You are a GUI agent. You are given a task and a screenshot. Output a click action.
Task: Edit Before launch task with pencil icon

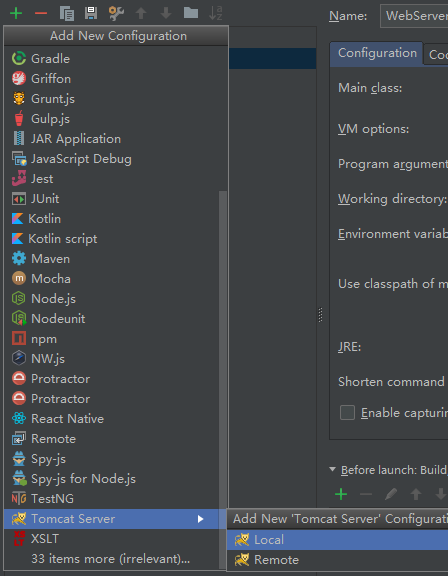coord(391,494)
